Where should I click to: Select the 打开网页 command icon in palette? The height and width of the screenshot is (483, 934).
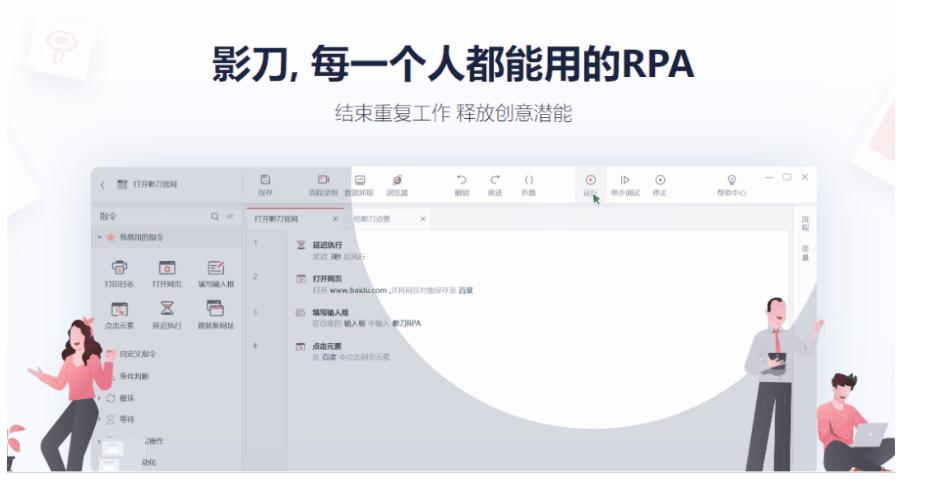pos(167,268)
